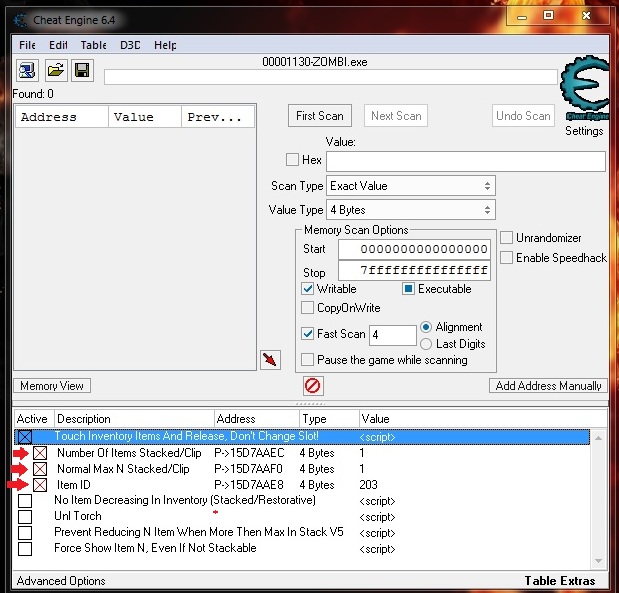
Task: Click the cheat table scroll down arrow
Action: 598,561
